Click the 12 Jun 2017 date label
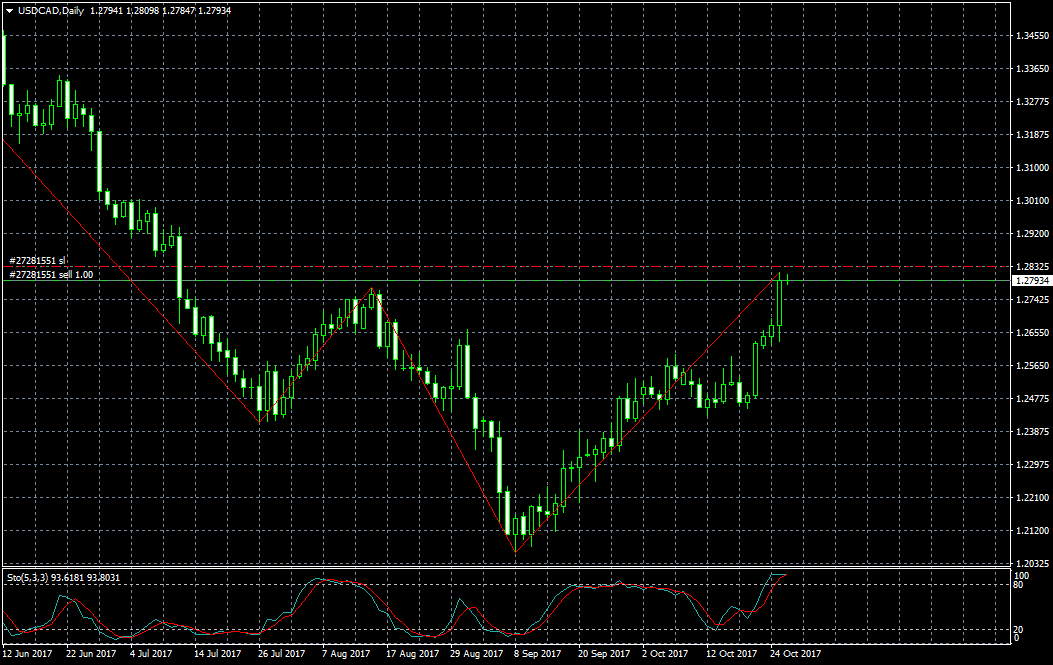 point(27,654)
